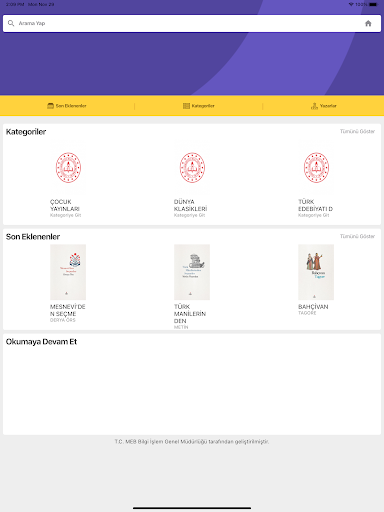The height and width of the screenshot is (512, 384).
Task: Focus the Arama Yap search field
Action: point(192,23)
